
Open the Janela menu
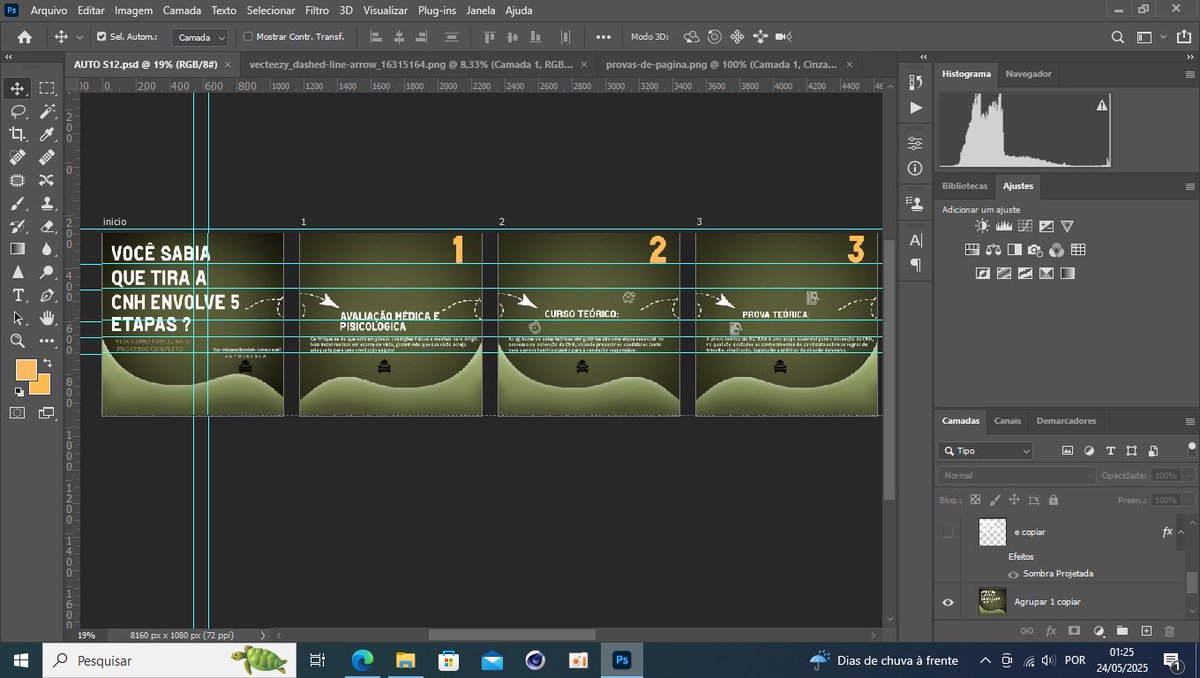[x=481, y=10]
